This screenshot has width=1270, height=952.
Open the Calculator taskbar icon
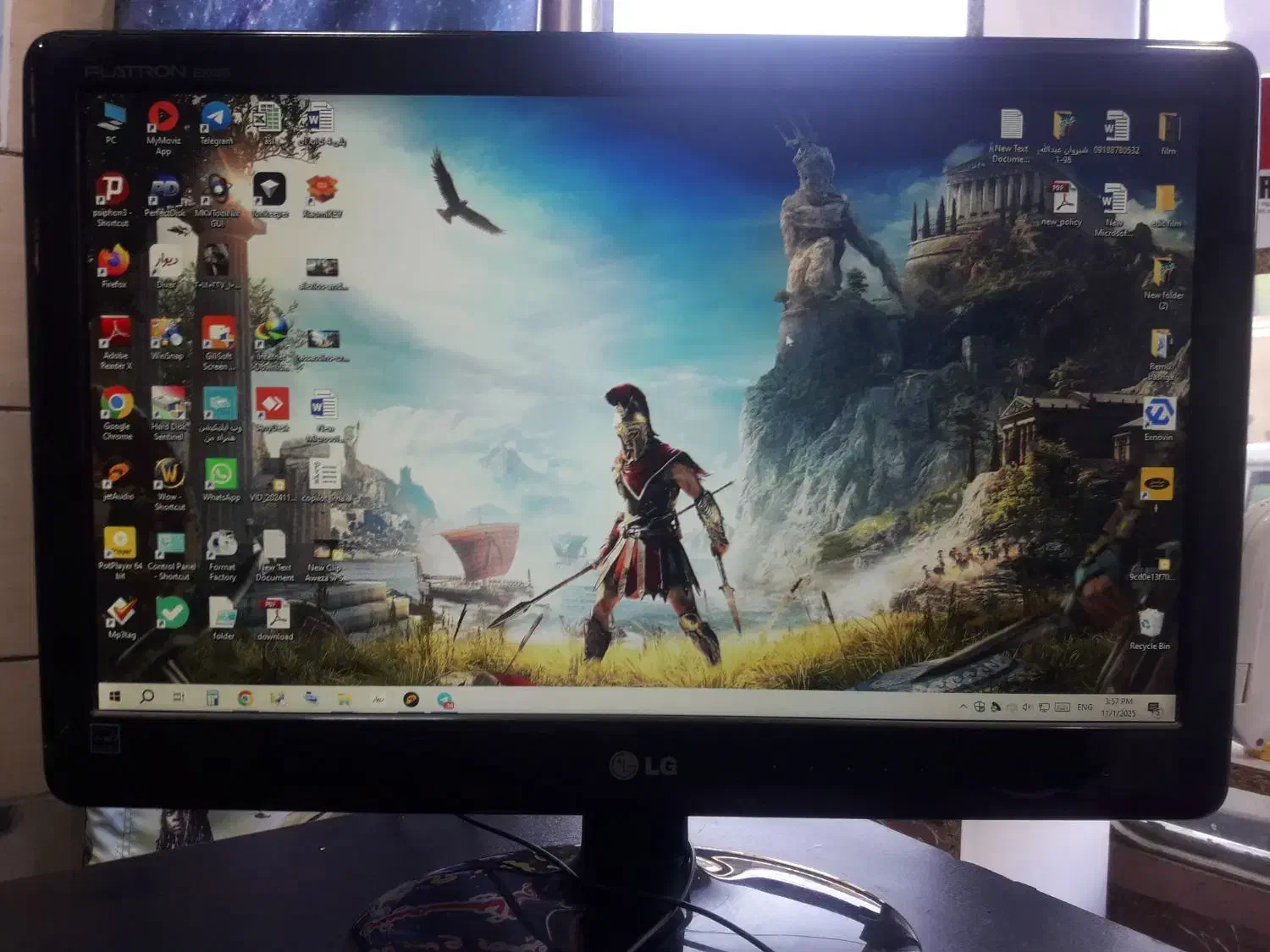tap(213, 698)
